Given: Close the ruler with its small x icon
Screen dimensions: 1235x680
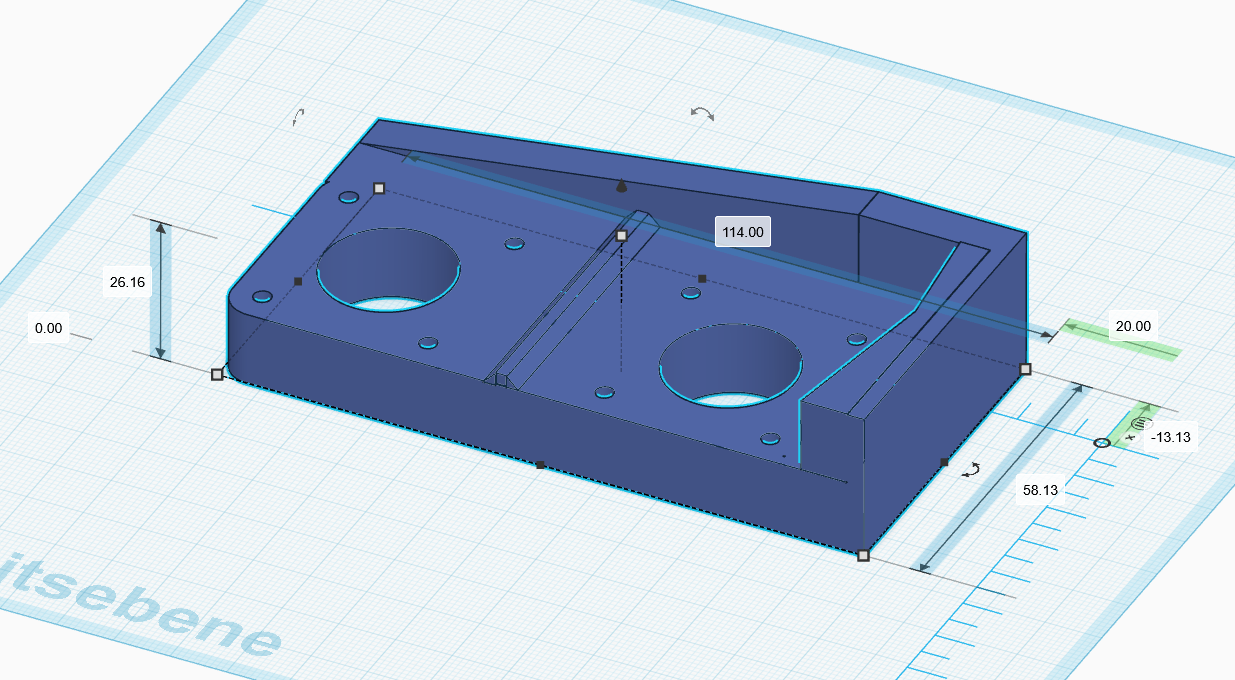Looking at the screenshot, I should pyautogui.click(x=1130, y=438).
